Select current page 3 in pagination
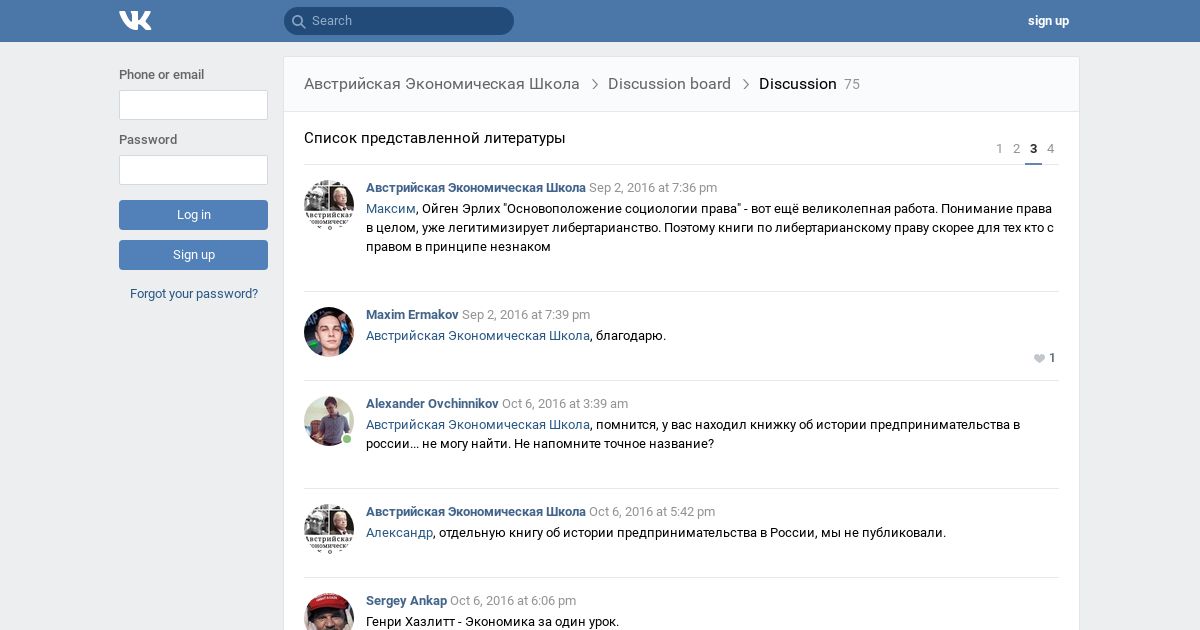This screenshot has height=630, width=1200. coord(1033,149)
